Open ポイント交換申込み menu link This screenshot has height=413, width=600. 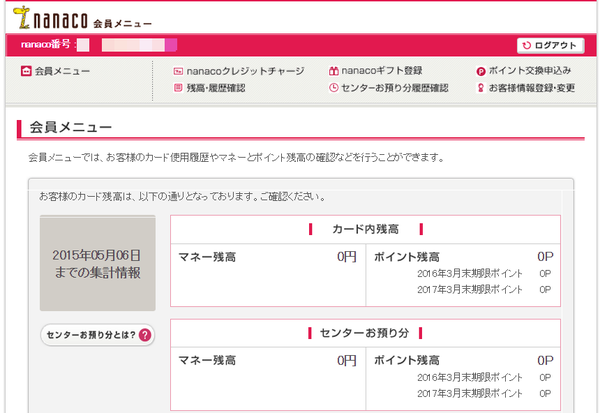pyautogui.click(x=524, y=71)
